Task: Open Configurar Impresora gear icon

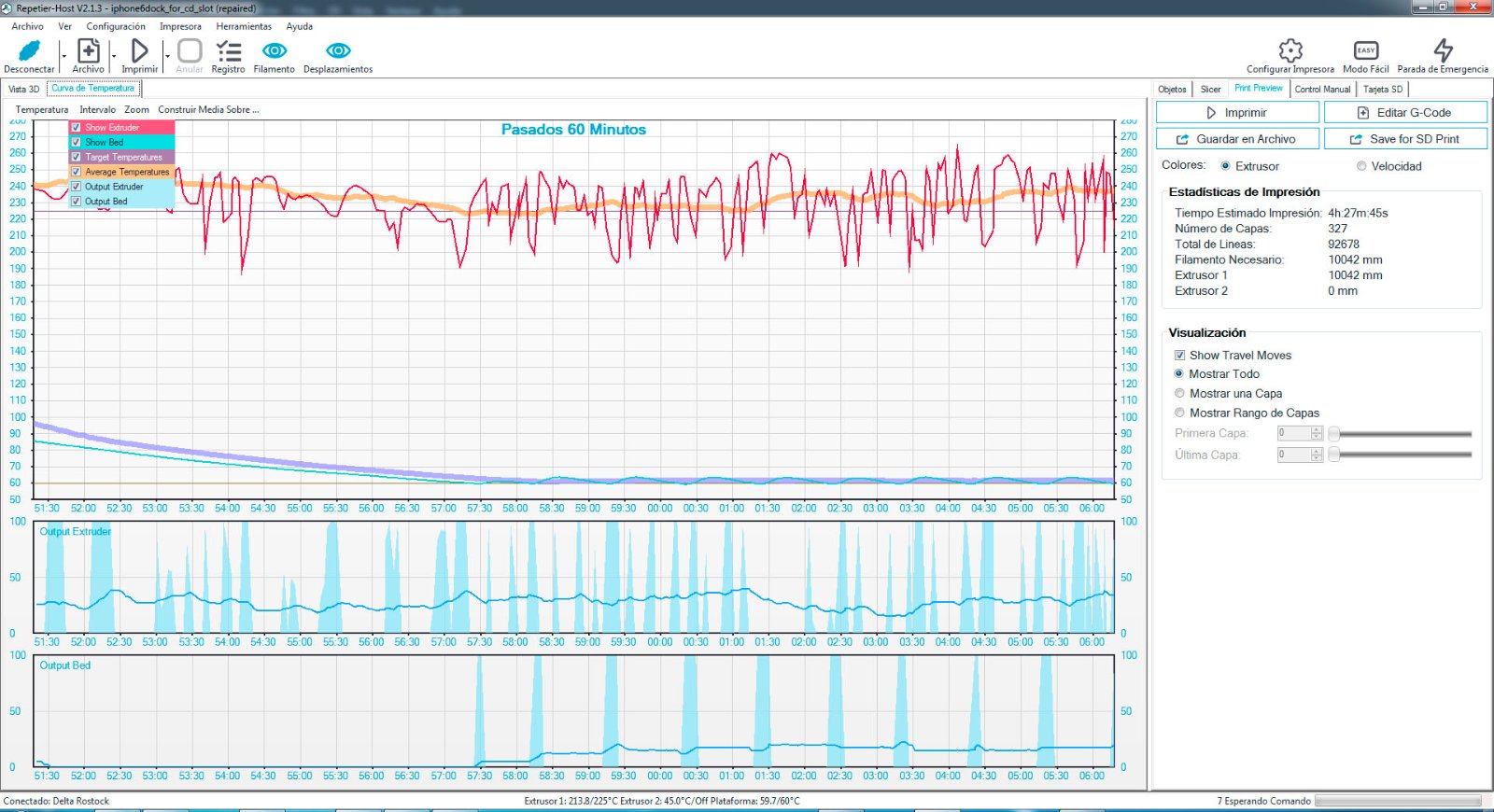Action: tap(1290, 50)
